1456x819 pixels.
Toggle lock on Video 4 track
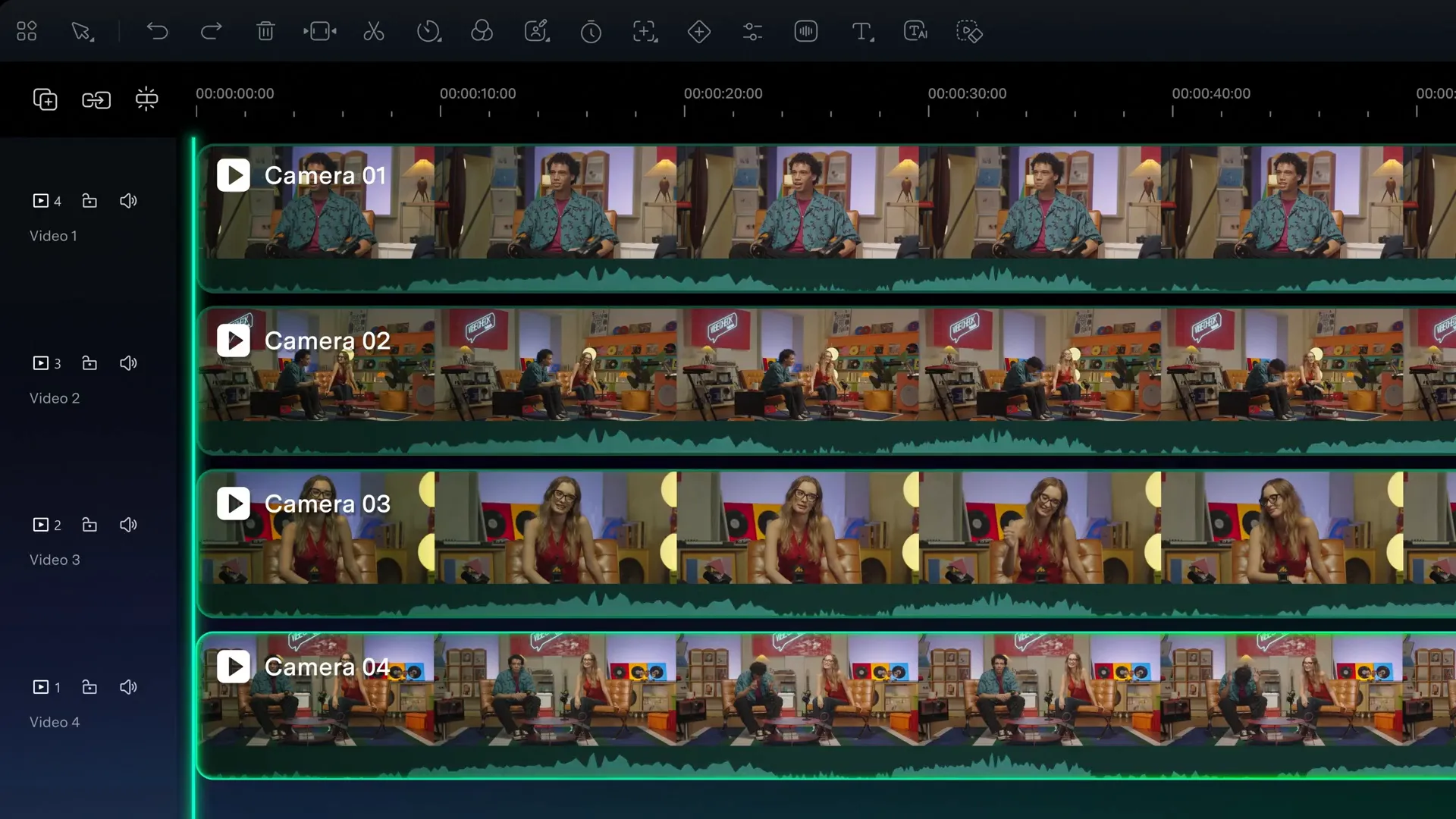[89, 686]
